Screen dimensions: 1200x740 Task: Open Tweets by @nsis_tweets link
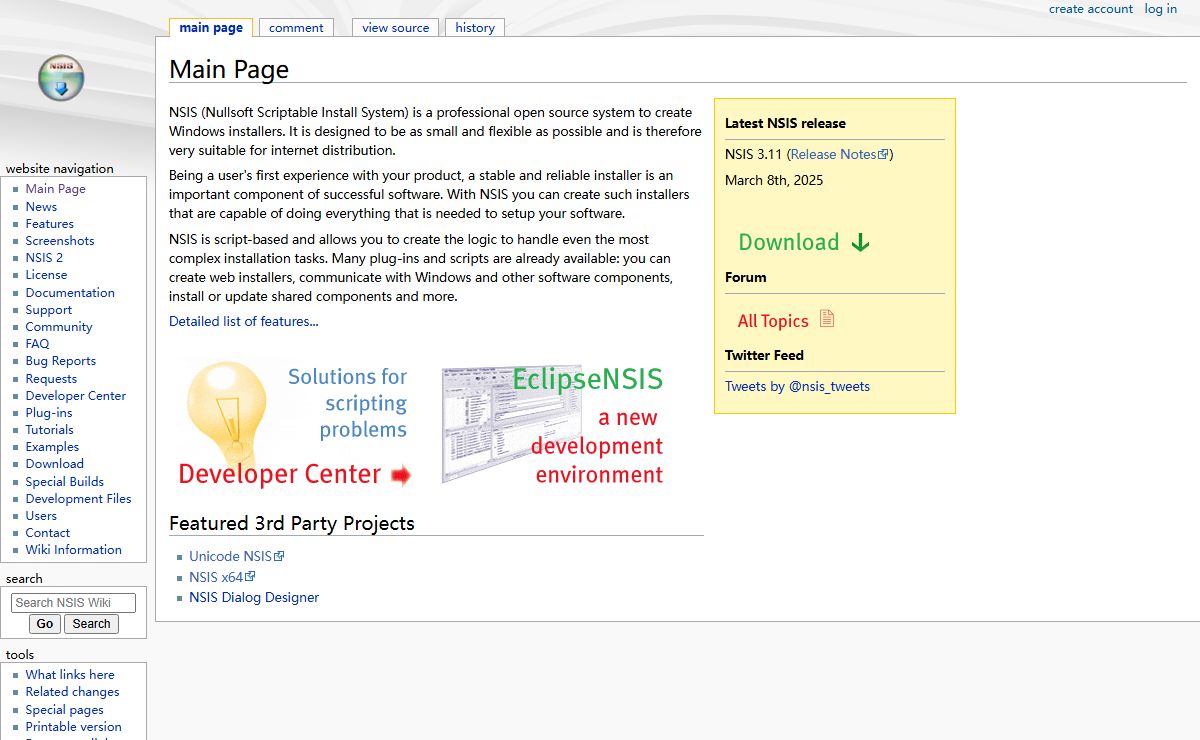[797, 387]
